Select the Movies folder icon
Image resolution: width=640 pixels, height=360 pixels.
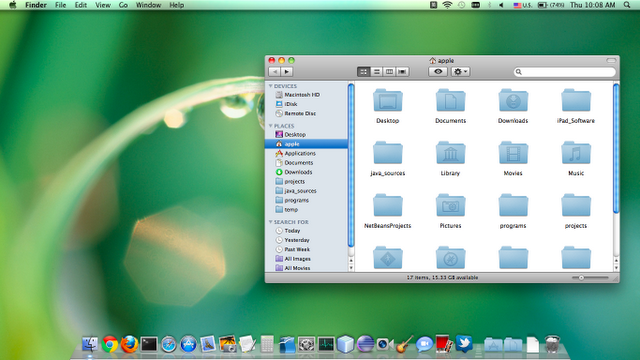pyautogui.click(x=513, y=153)
